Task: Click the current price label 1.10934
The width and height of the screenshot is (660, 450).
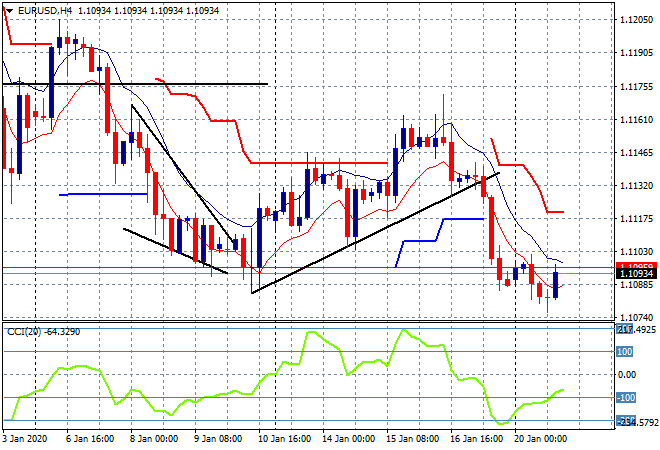Action: tap(636, 274)
